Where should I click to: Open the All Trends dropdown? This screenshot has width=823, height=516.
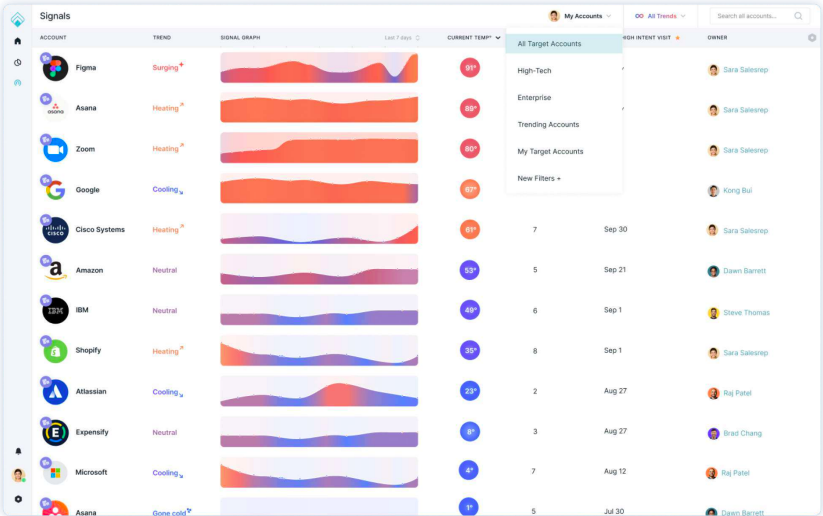660,16
